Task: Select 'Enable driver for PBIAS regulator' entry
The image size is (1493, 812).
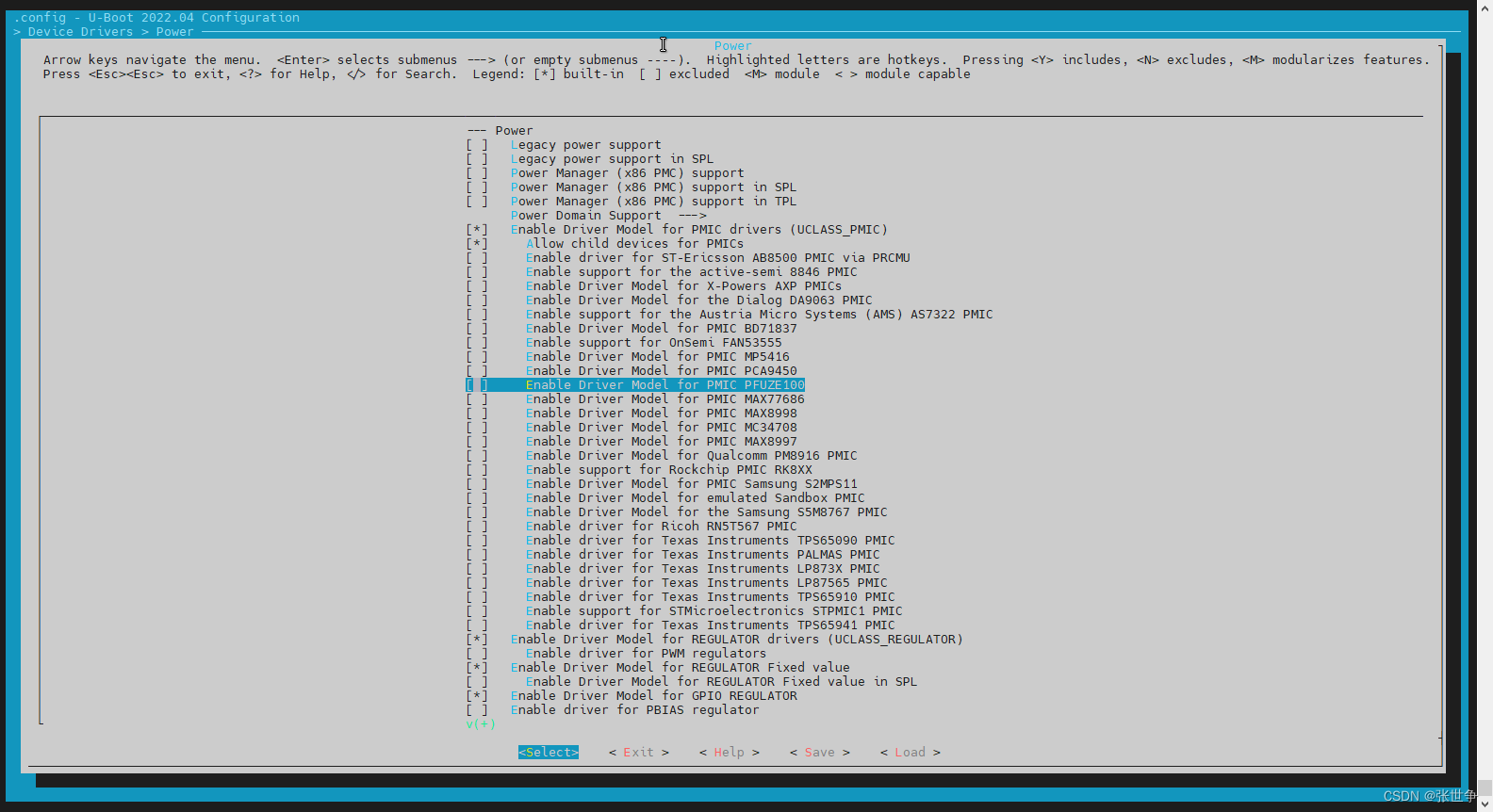Action: point(634,710)
